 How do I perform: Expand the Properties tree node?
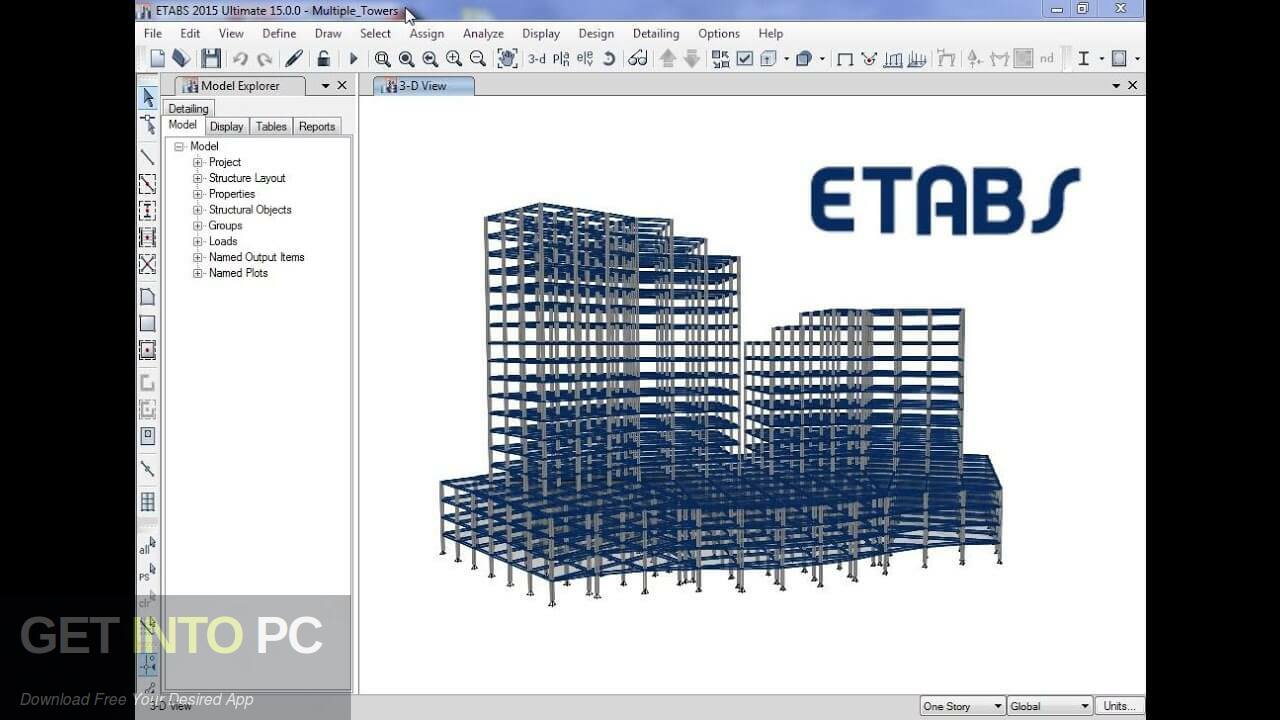[x=198, y=194]
